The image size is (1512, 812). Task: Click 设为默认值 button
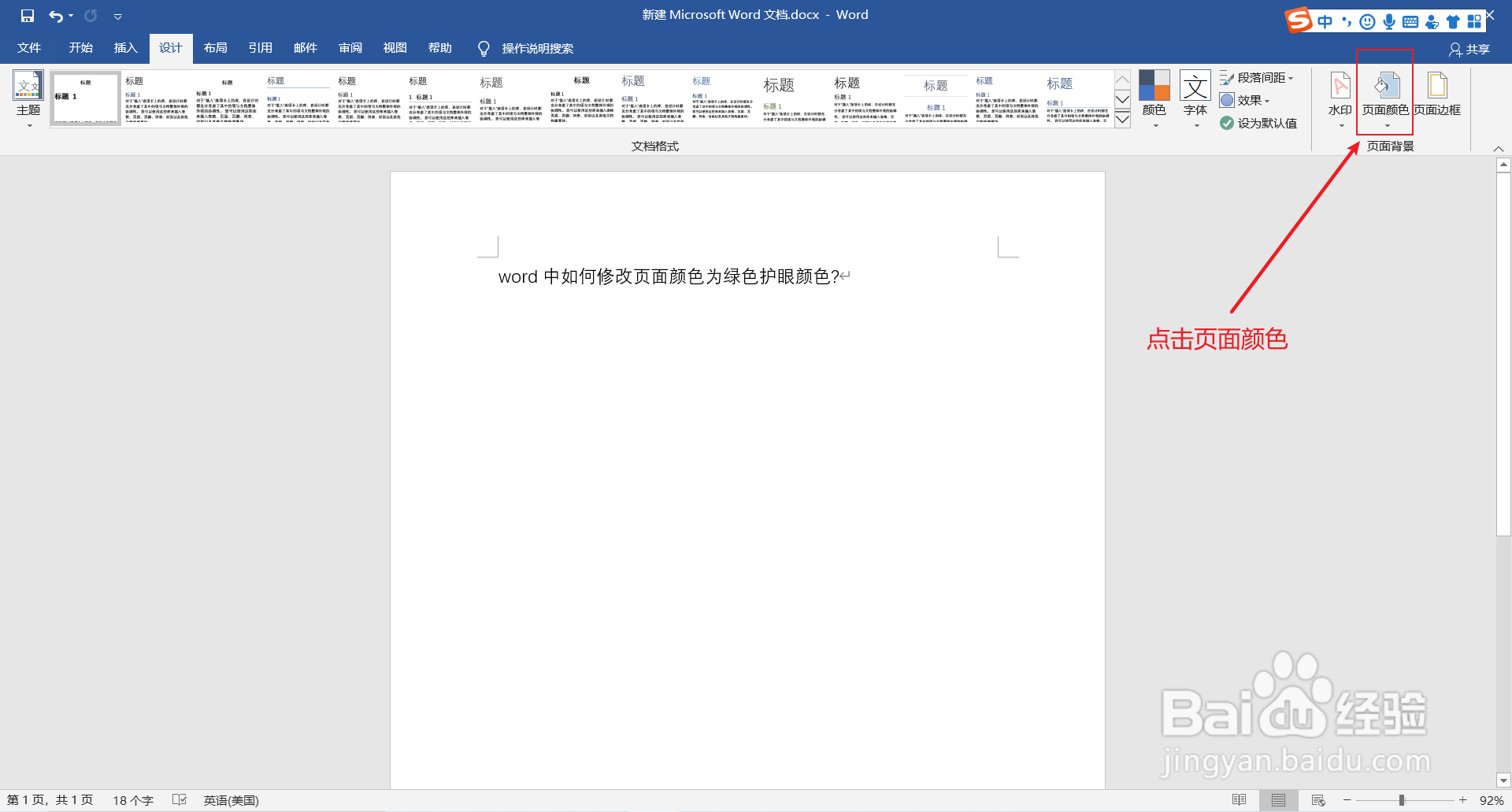point(1258,123)
